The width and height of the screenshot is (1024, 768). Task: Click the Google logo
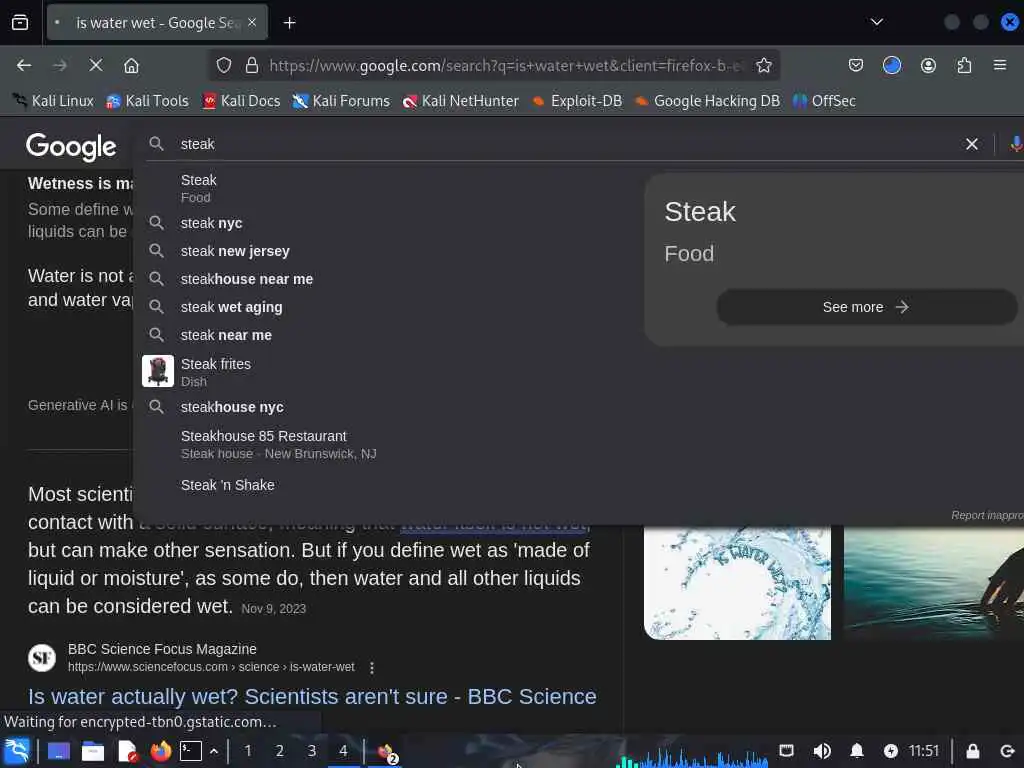coord(71,146)
